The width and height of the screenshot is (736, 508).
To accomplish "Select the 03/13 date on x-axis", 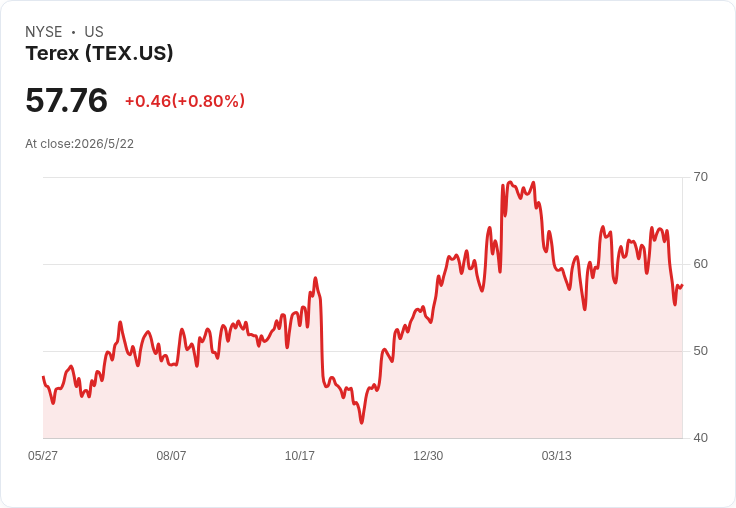I will click(556, 455).
